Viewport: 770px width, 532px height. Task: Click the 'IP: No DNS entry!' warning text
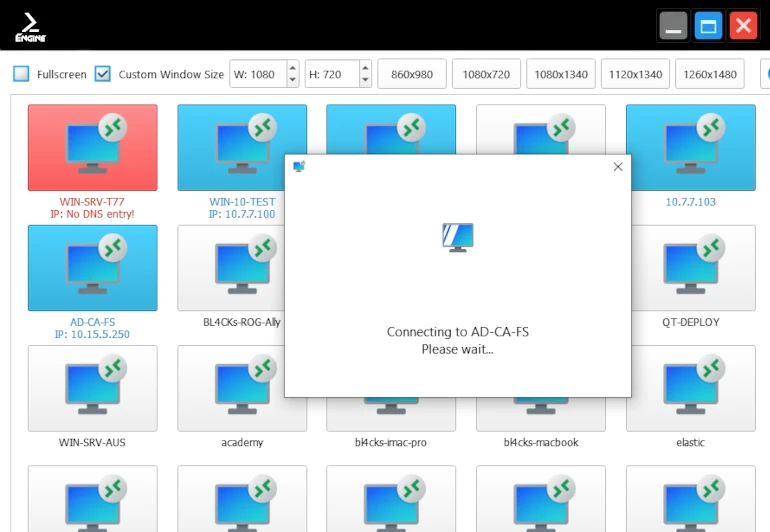[92, 214]
